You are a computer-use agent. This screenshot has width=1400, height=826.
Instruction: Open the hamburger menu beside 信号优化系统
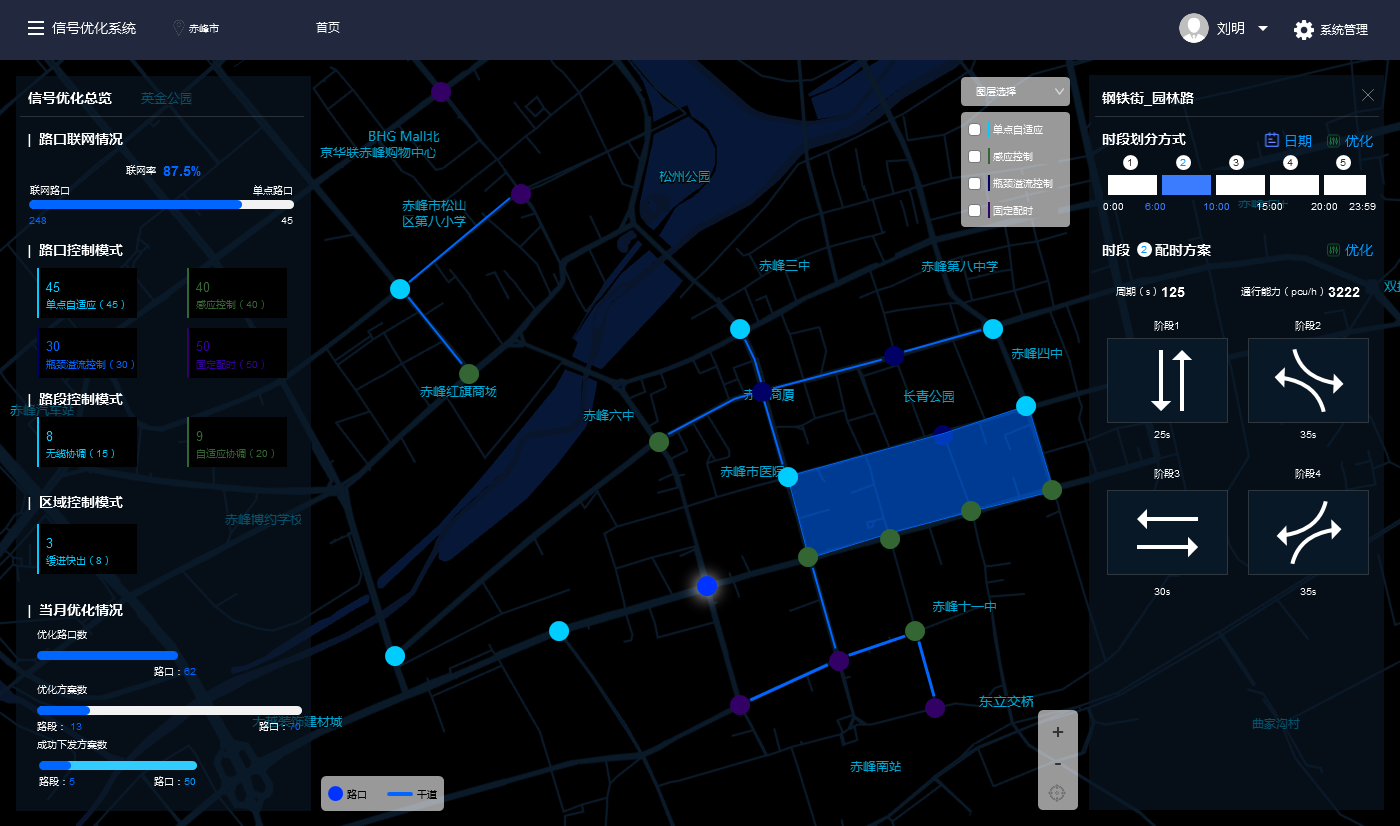tap(35, 28)
